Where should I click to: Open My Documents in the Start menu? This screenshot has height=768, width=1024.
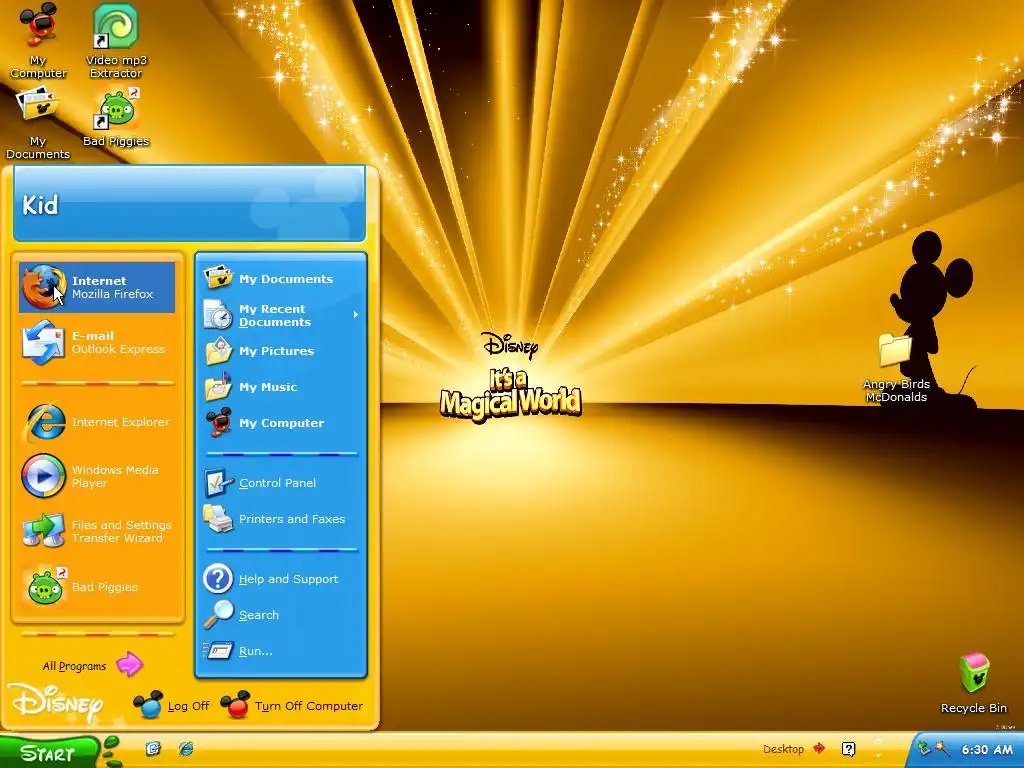coord(281,279)
